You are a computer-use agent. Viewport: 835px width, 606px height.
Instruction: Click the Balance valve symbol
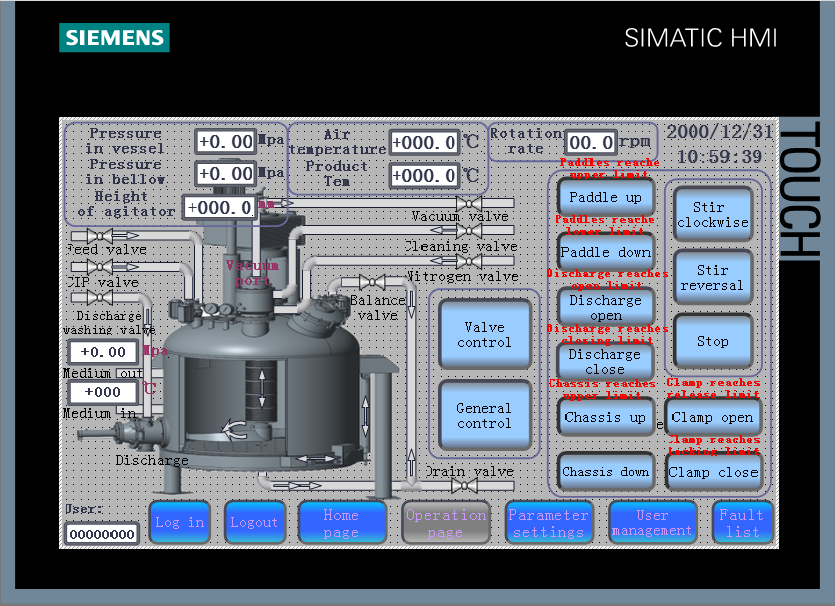coord(374,279)
